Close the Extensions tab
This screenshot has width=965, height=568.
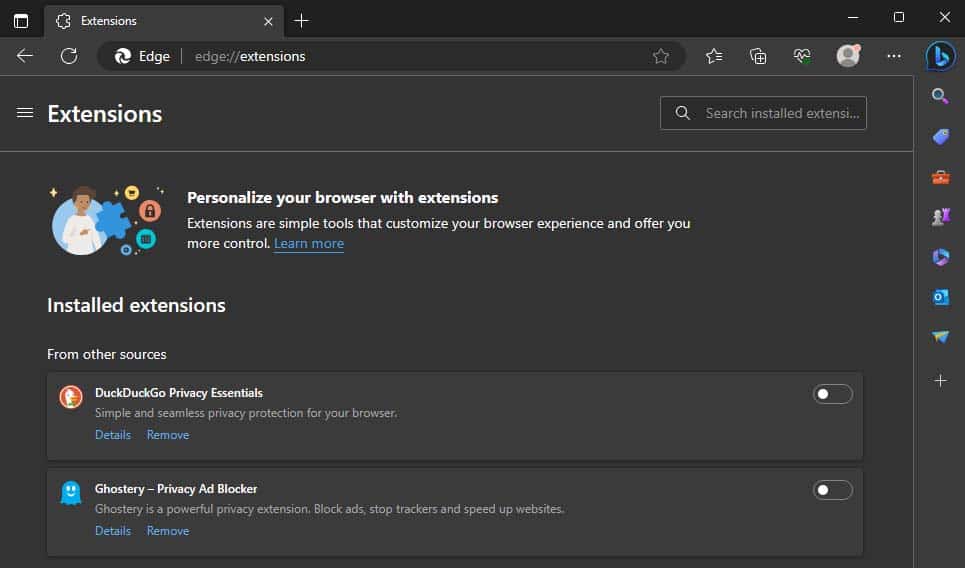[268, 22]
